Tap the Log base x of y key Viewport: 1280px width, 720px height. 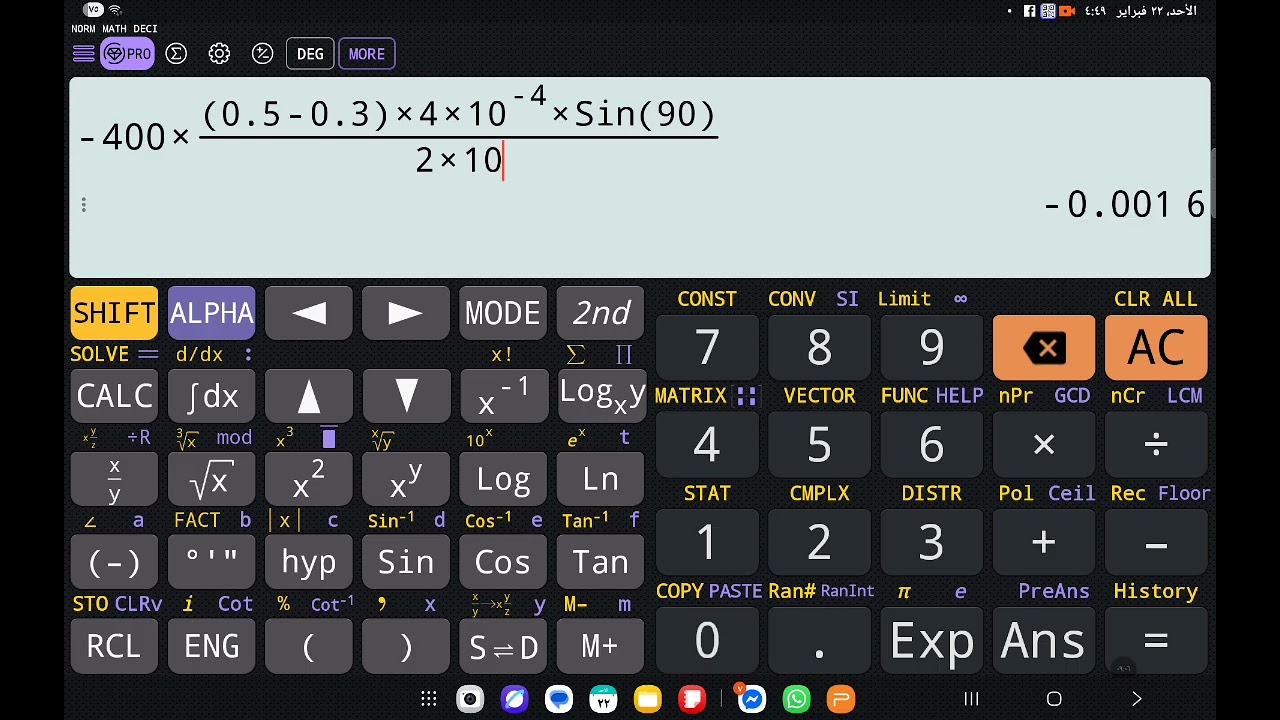coord(601,396)
